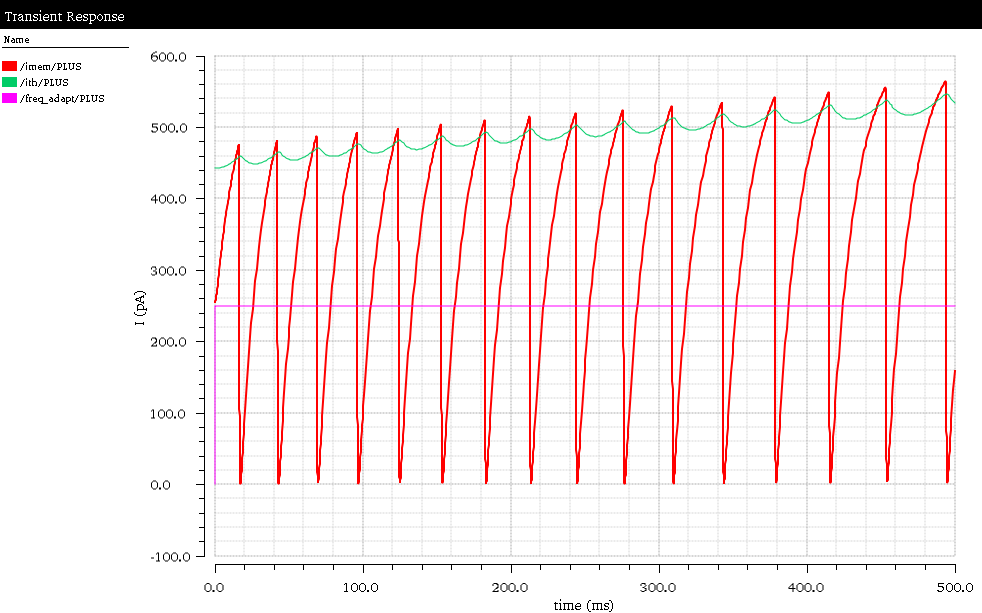This screenshot has height=613, width=982.
Task: Click the 300.0 y-axis tick label
Action: pos(168,271)
